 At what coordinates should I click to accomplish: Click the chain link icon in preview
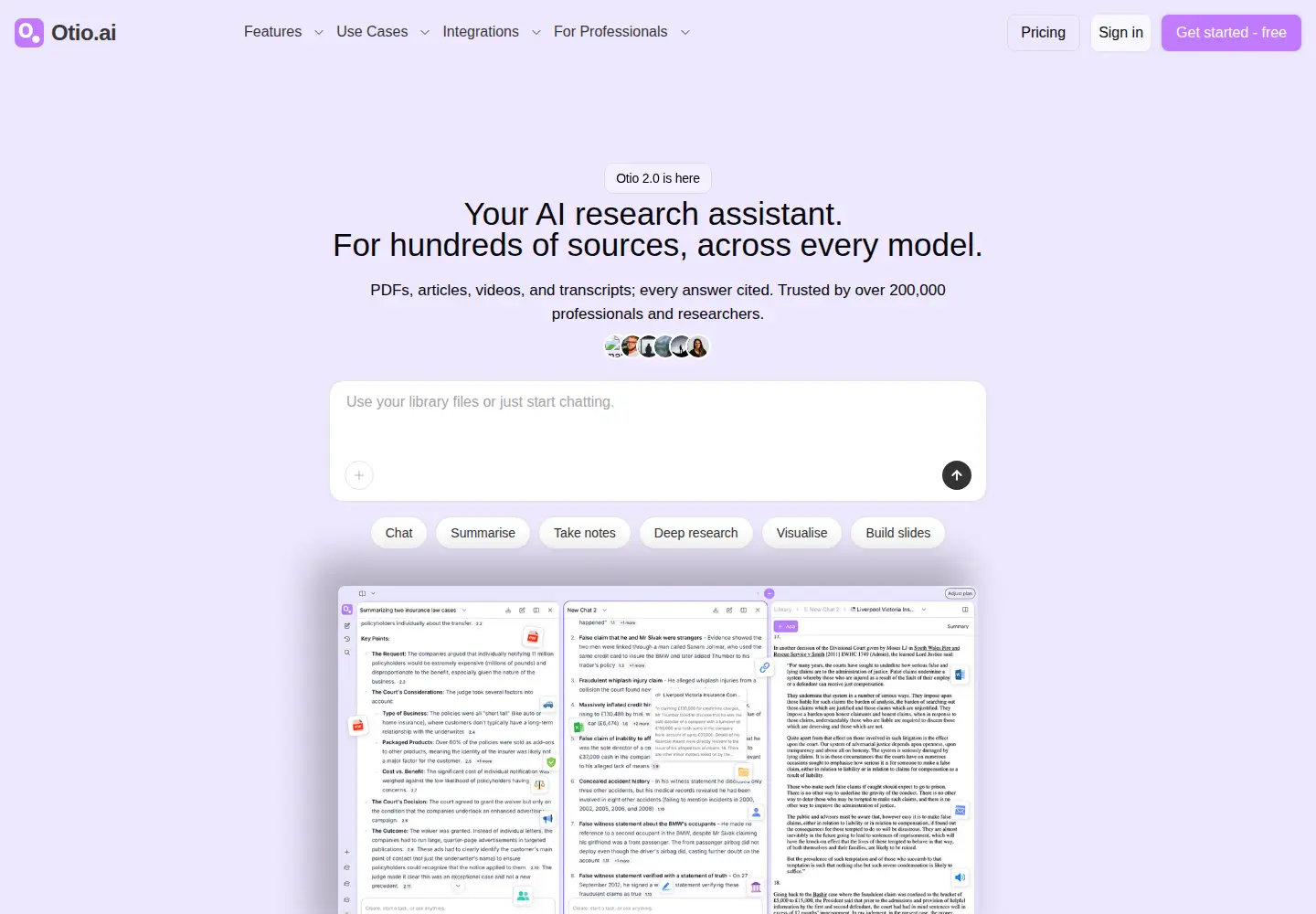(765, 667)
